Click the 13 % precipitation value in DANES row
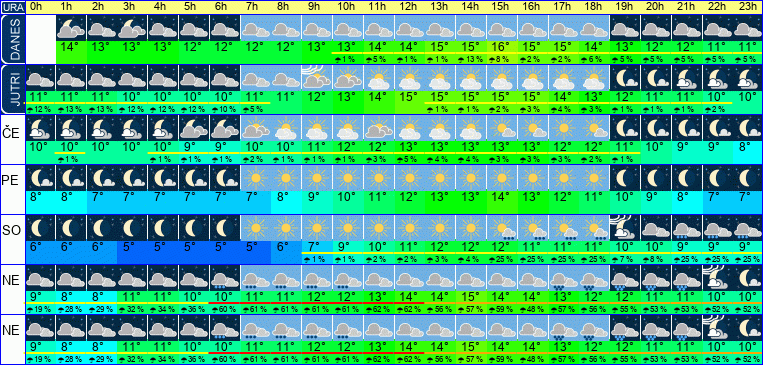The height and width of the screenshot is (365, 763). (x=471, y=60)
